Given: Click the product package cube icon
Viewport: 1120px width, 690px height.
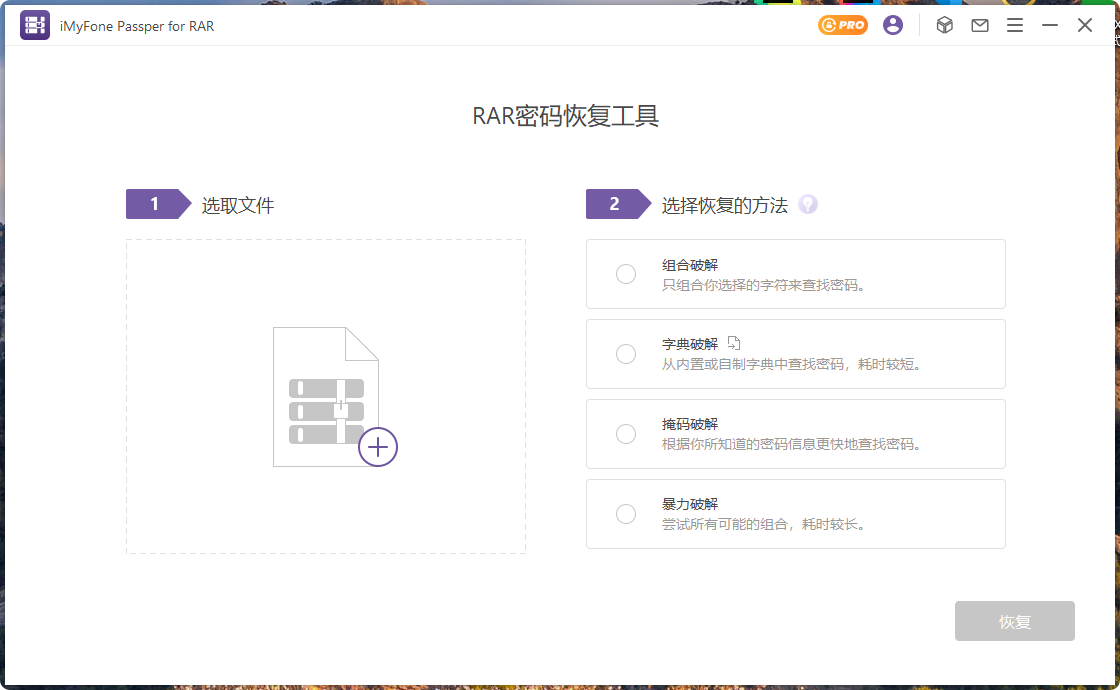Looking at the screenshot, I should tap(944, 25).
